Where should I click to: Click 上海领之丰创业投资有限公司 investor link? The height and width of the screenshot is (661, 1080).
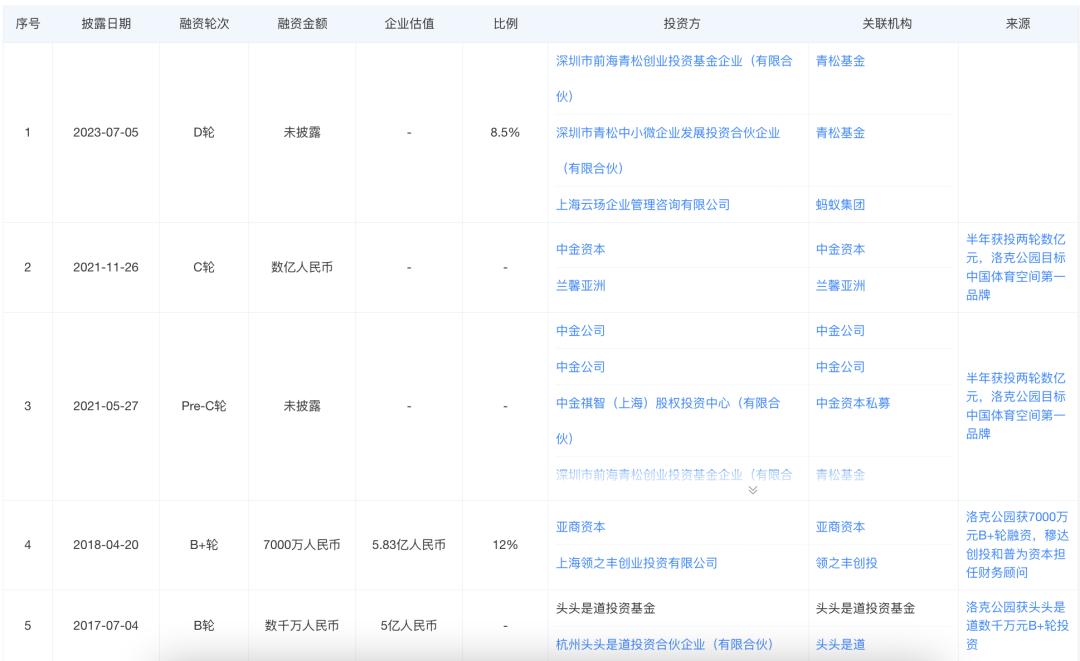pos(636,563)
